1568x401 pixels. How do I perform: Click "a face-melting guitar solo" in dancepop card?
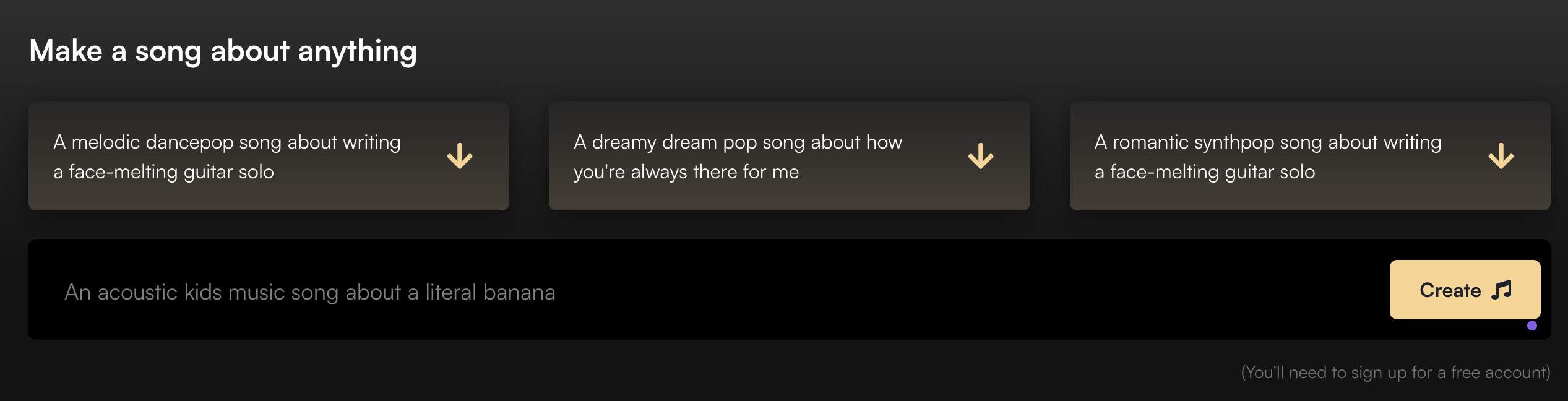click(163, 172)
